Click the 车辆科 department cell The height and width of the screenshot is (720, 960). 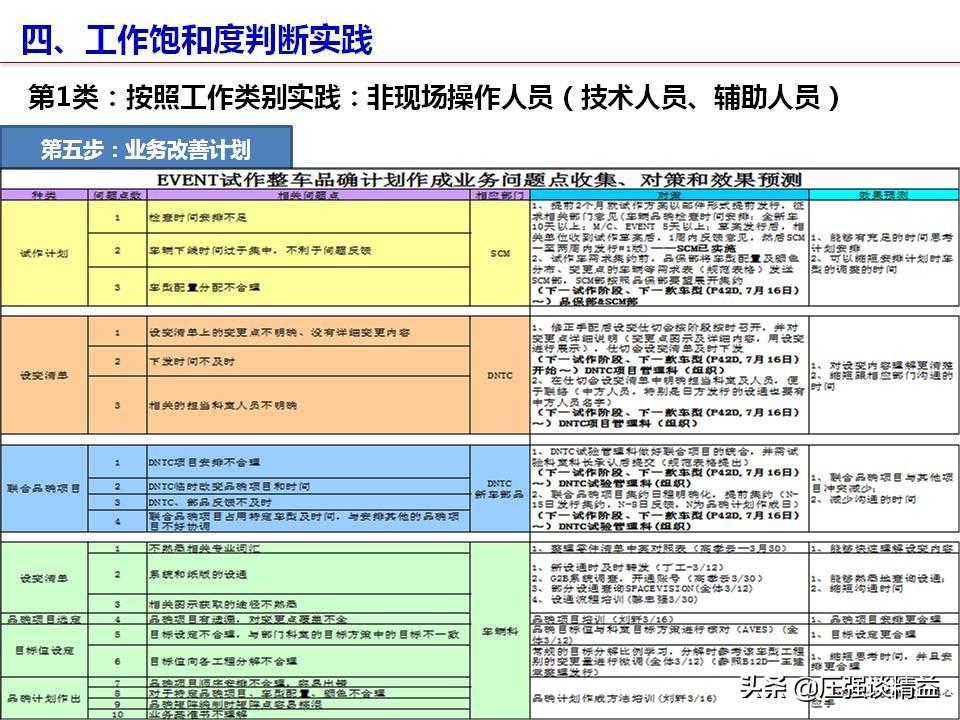point(500,632)
